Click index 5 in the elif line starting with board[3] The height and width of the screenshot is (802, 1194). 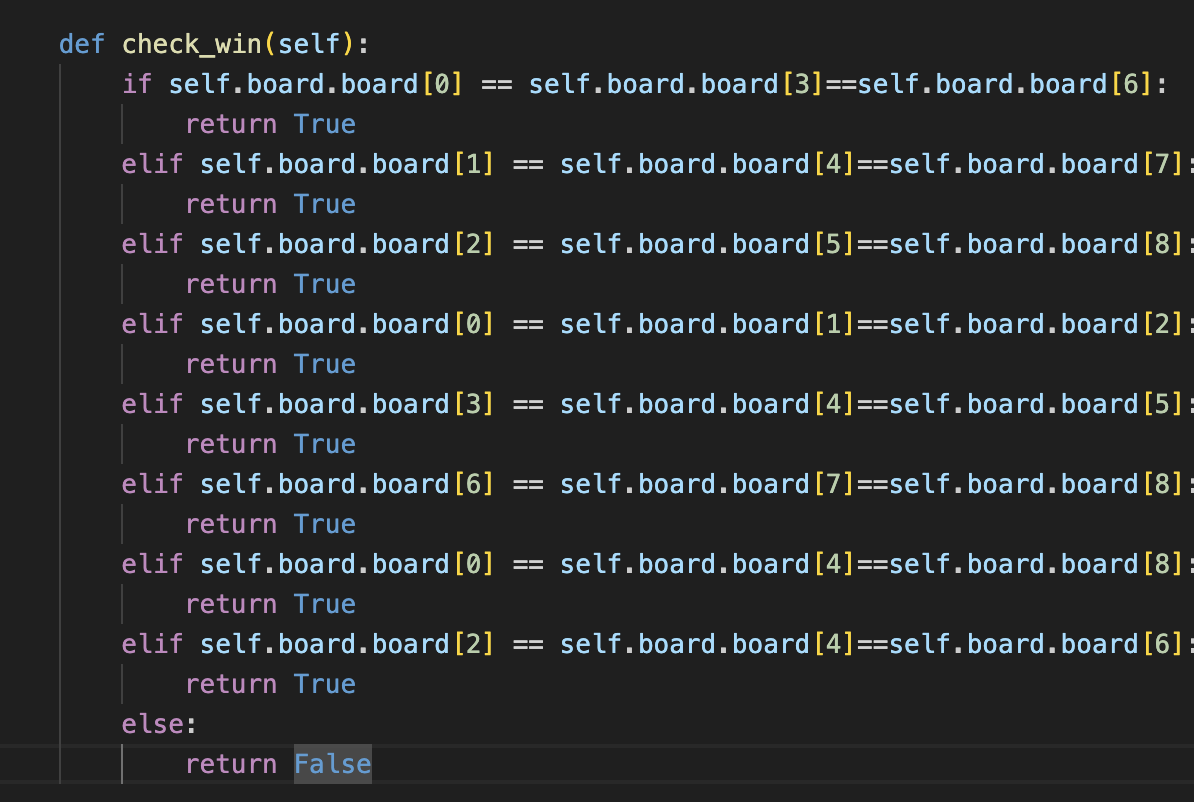tap(1162, 404)
